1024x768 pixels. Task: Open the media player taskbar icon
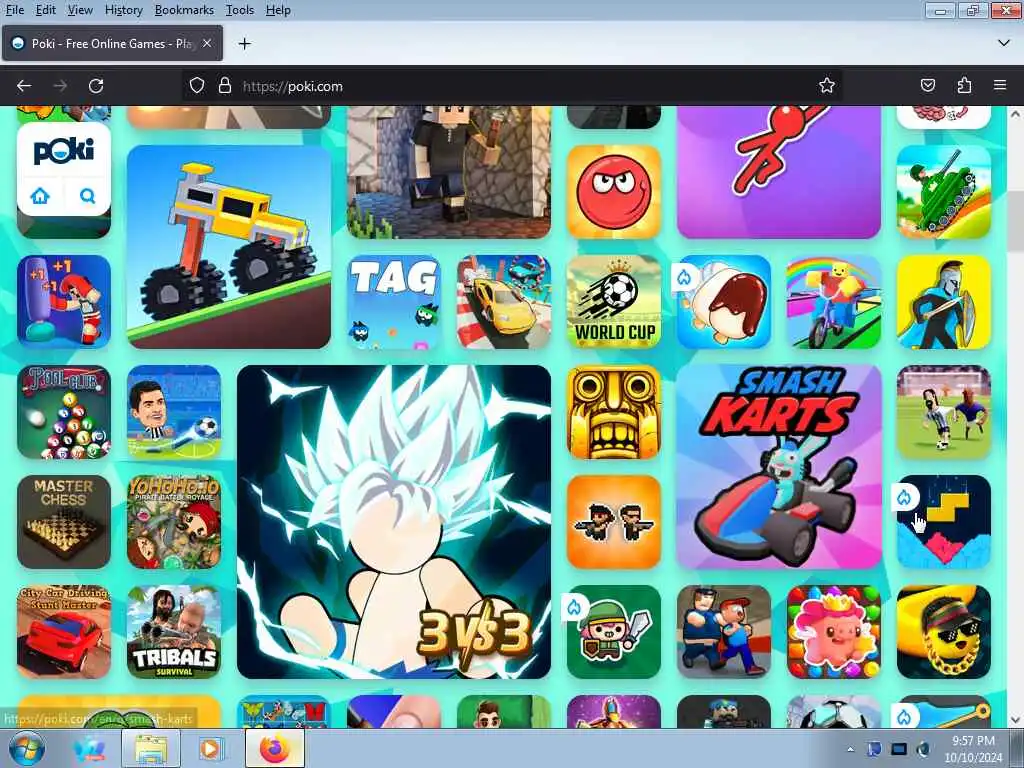(210, 748)
